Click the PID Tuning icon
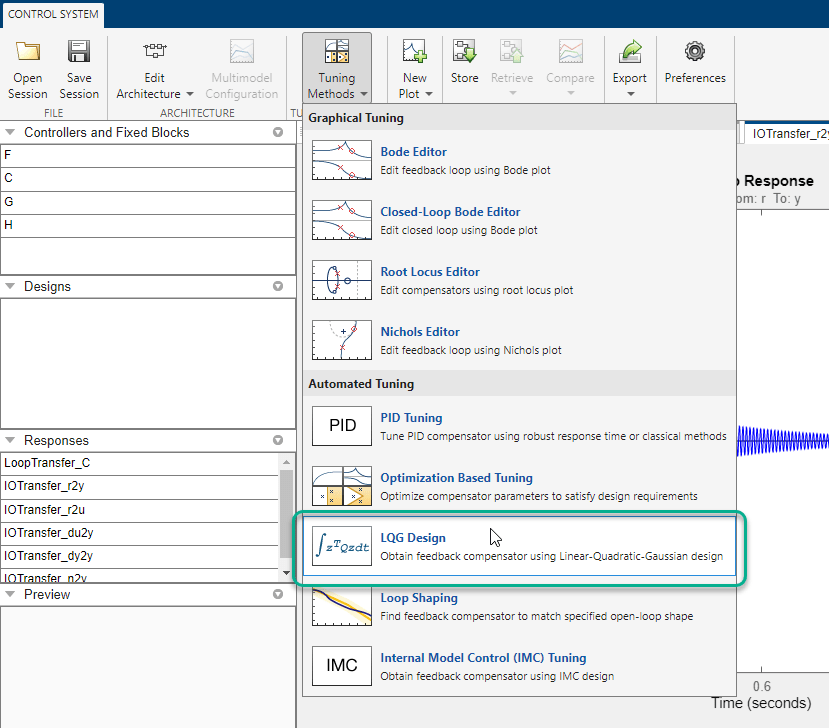The image size is (829, 728). (342, 427)
